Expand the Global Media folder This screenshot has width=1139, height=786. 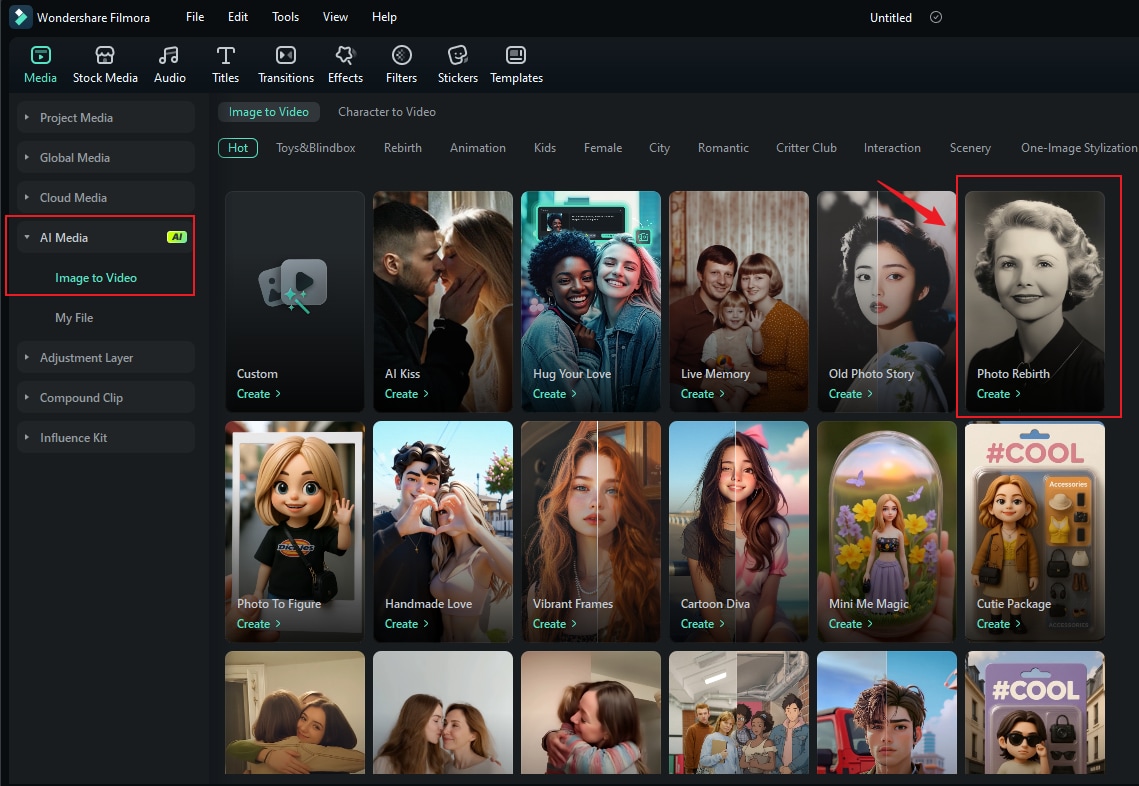[x=27, y=157]
